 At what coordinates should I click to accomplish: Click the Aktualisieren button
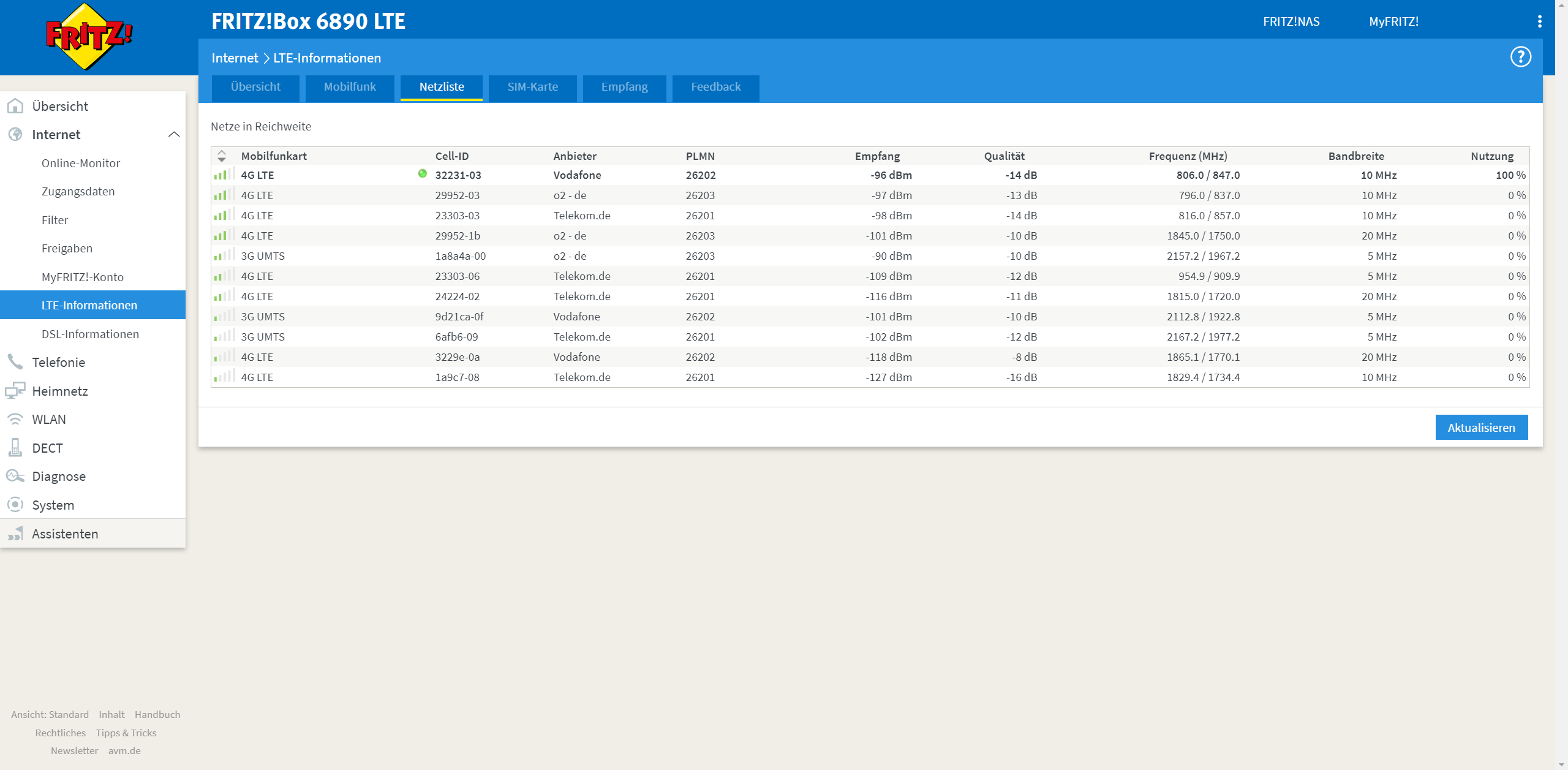click(x=1481, y=428)
